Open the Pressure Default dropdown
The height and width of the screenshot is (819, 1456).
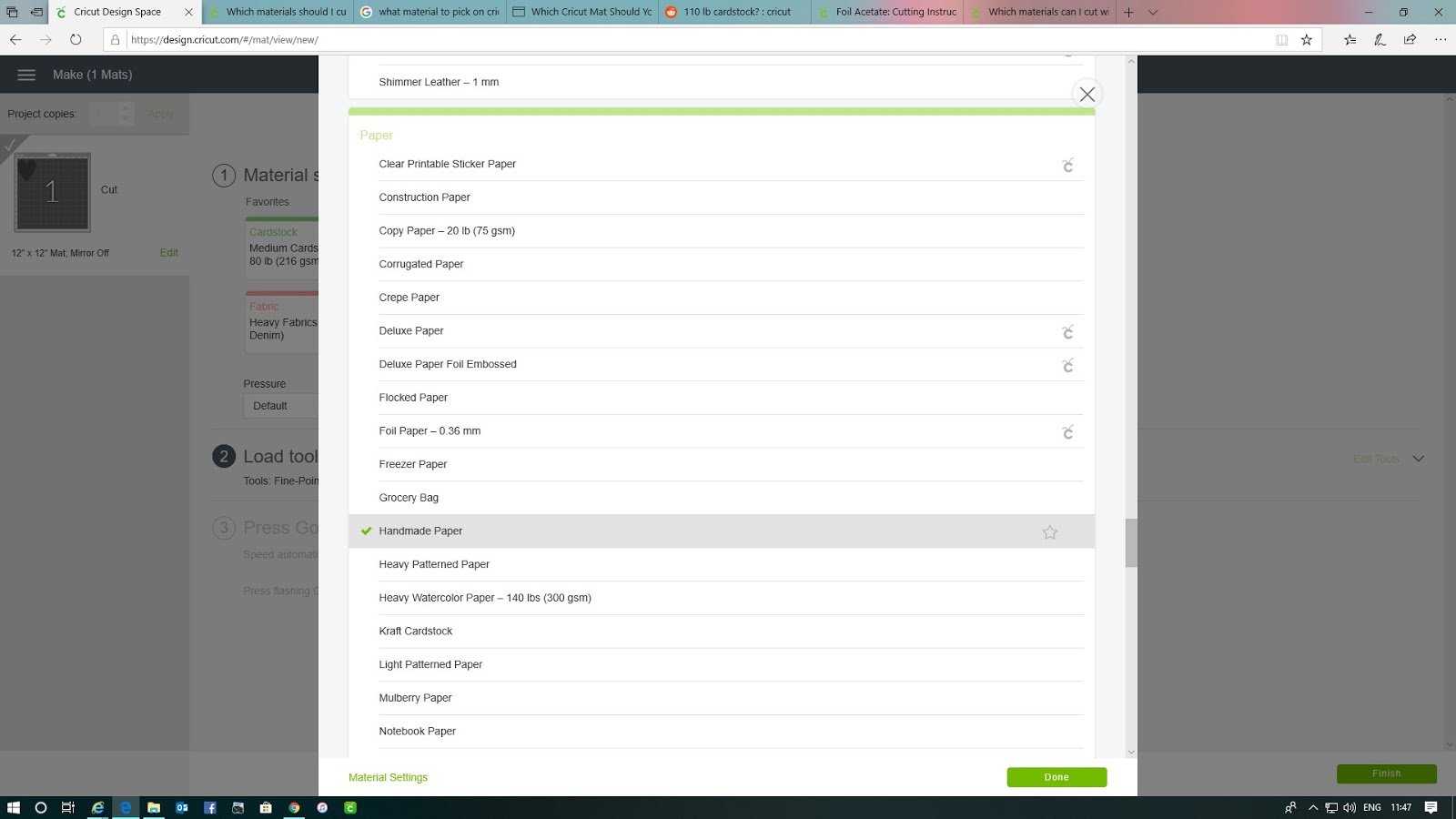(x=280, y=406)
